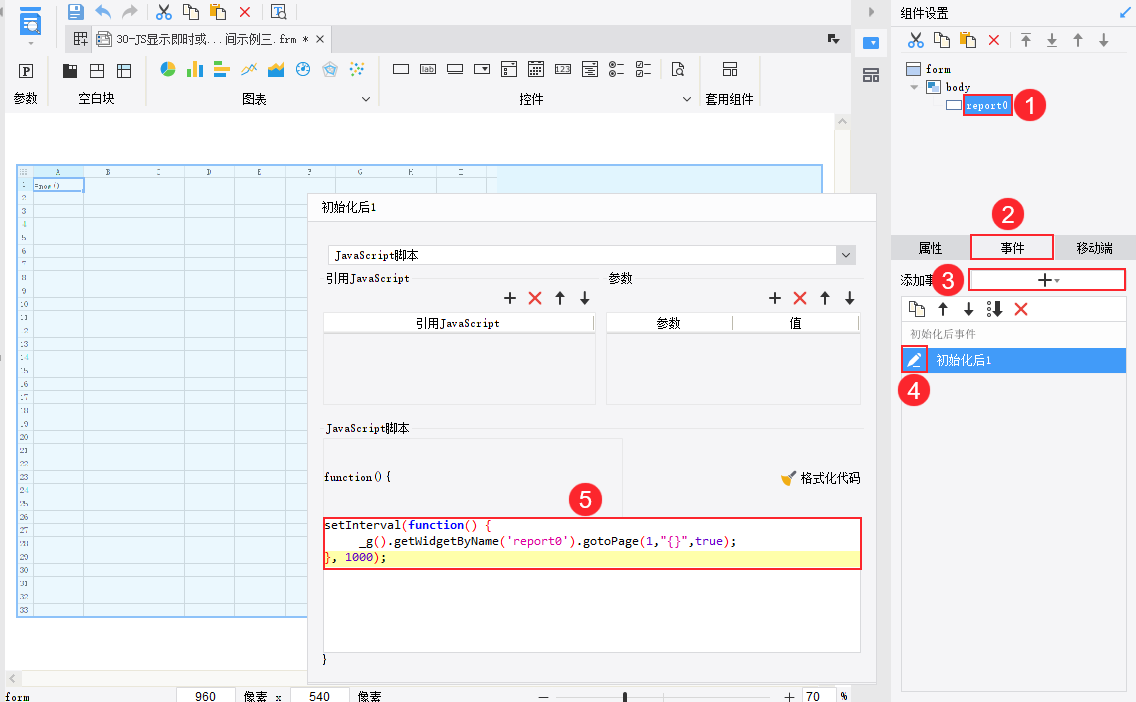
Task: Click the 格式化代码 button
Action: pos(820,478)
